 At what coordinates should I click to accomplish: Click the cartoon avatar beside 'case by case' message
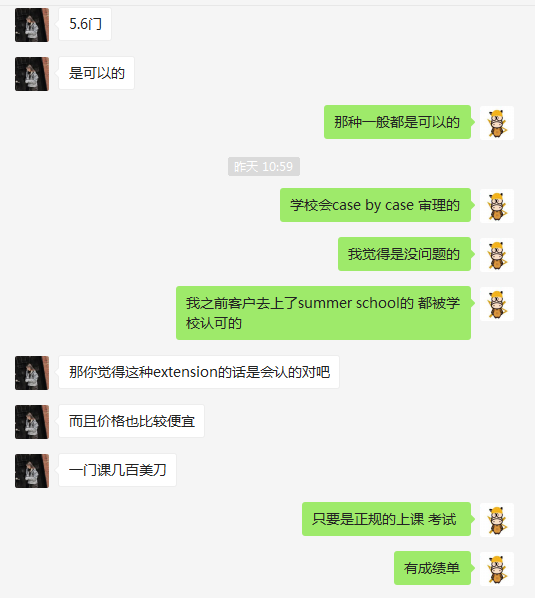click(497, 206)
